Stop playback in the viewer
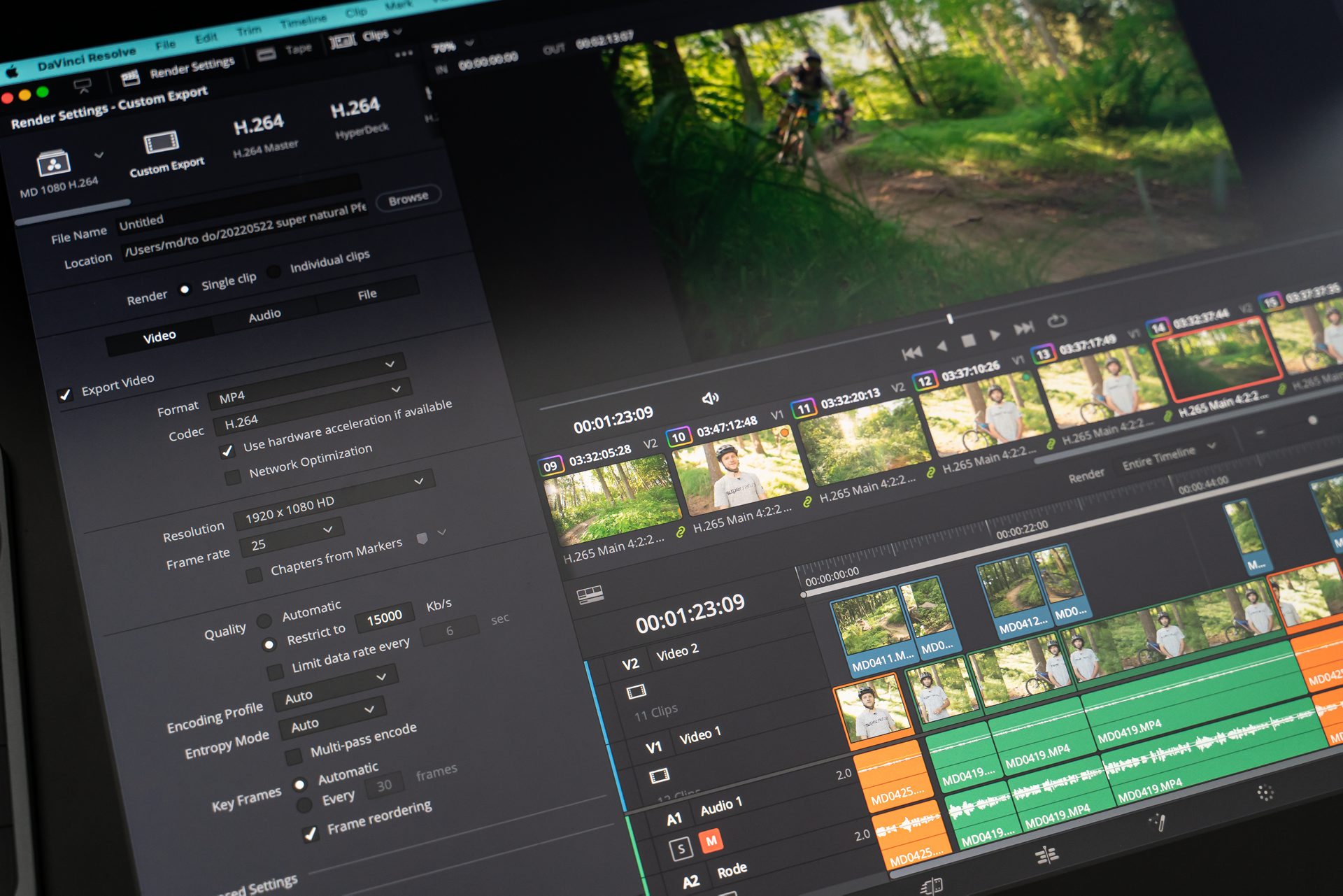The image size is (1343, 896). (969, 341)
